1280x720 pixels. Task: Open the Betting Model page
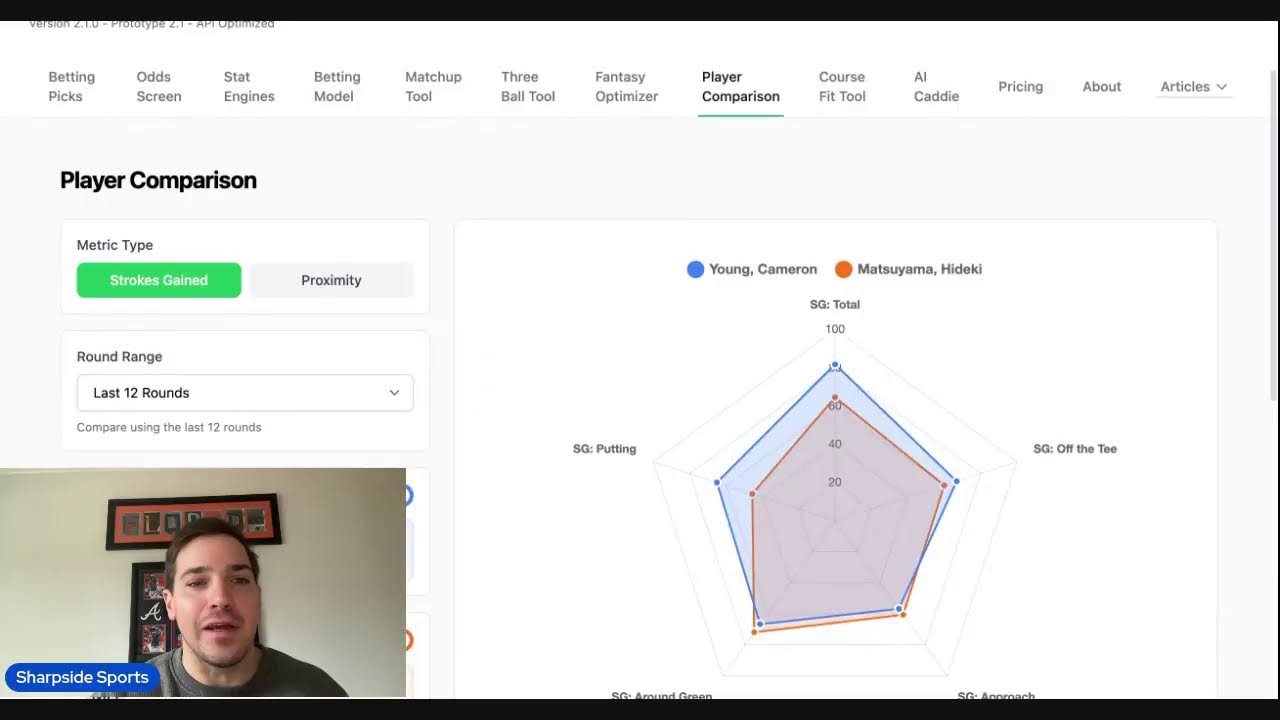[x=337, y=86]
